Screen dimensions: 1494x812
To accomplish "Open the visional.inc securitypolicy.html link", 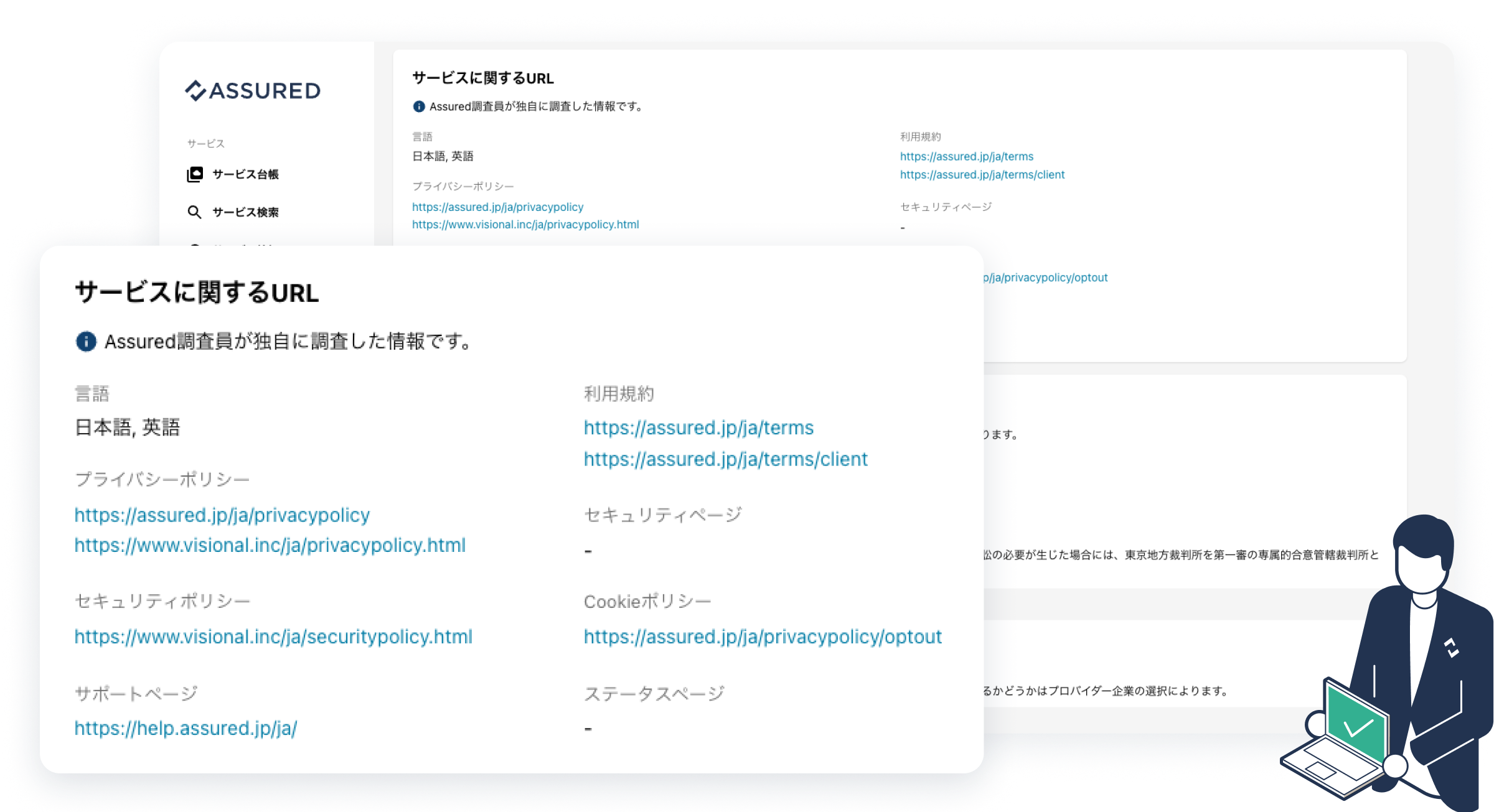I will tap(273, 637).
